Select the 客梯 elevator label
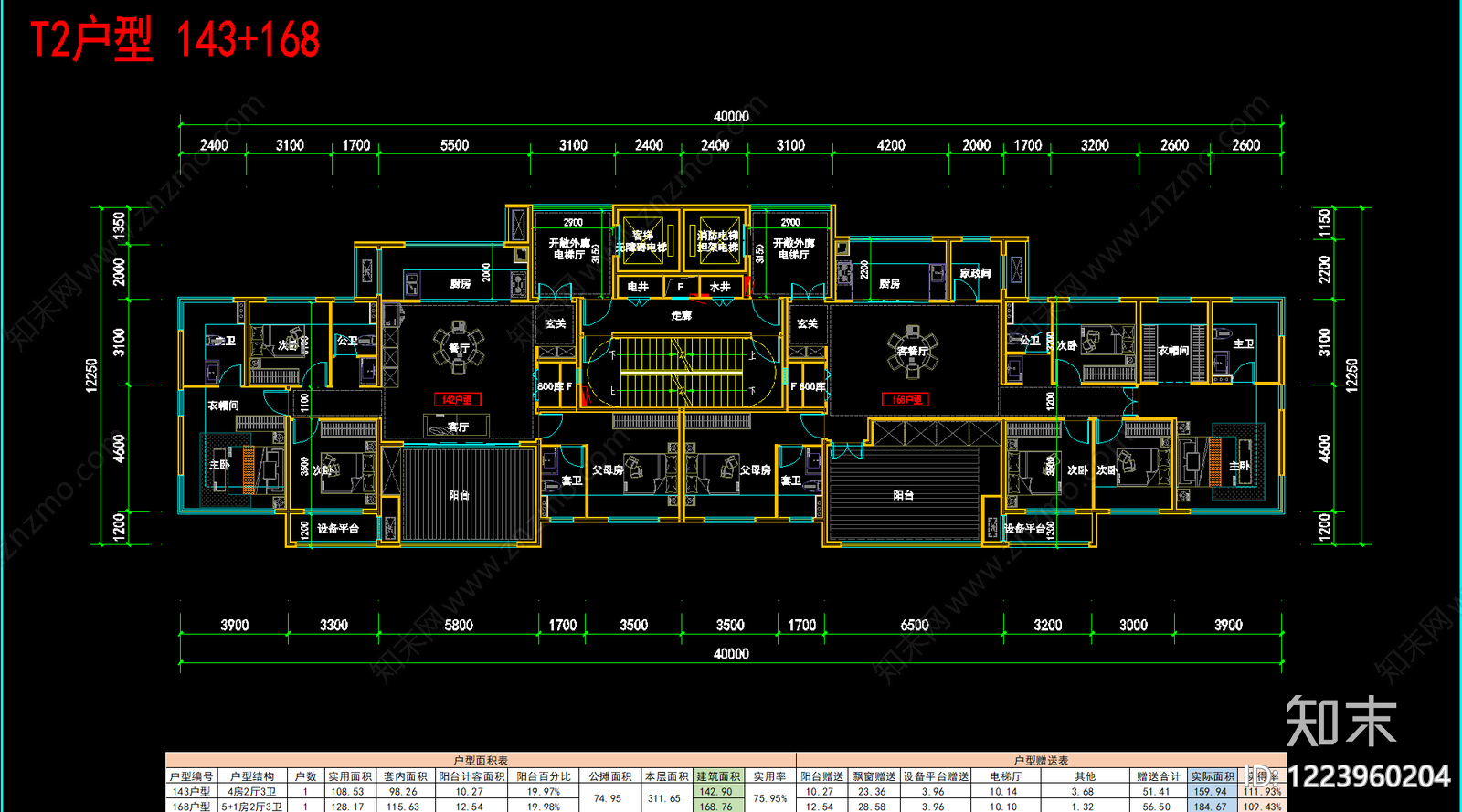This screenshot has width=1462, height=812. tap(642, 236)
